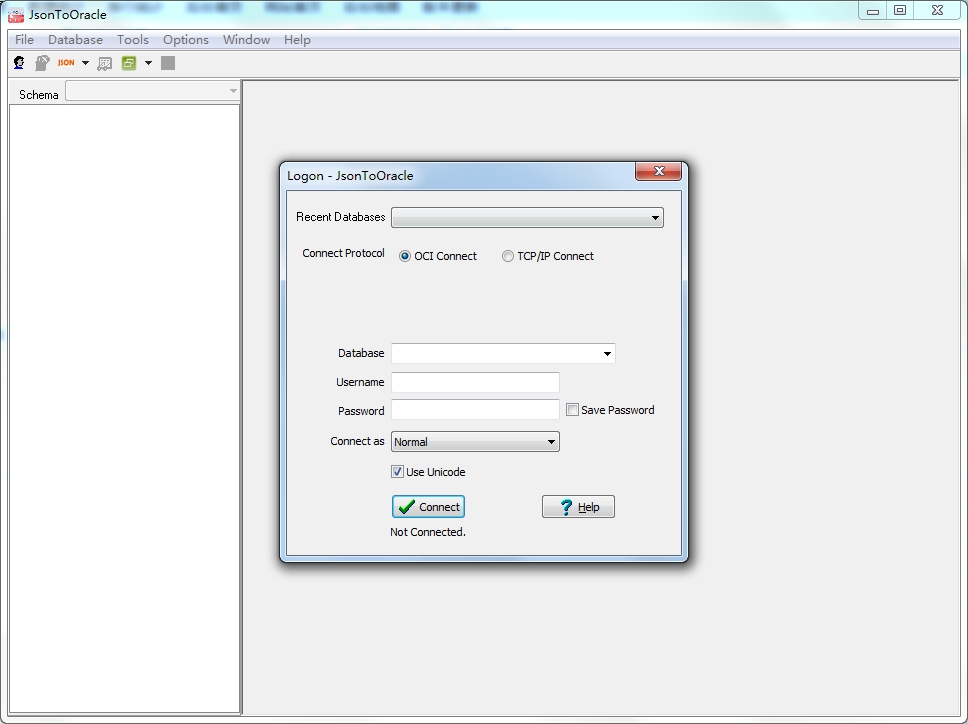Select the TCP/IP Connect radio button

click(507, 256)
